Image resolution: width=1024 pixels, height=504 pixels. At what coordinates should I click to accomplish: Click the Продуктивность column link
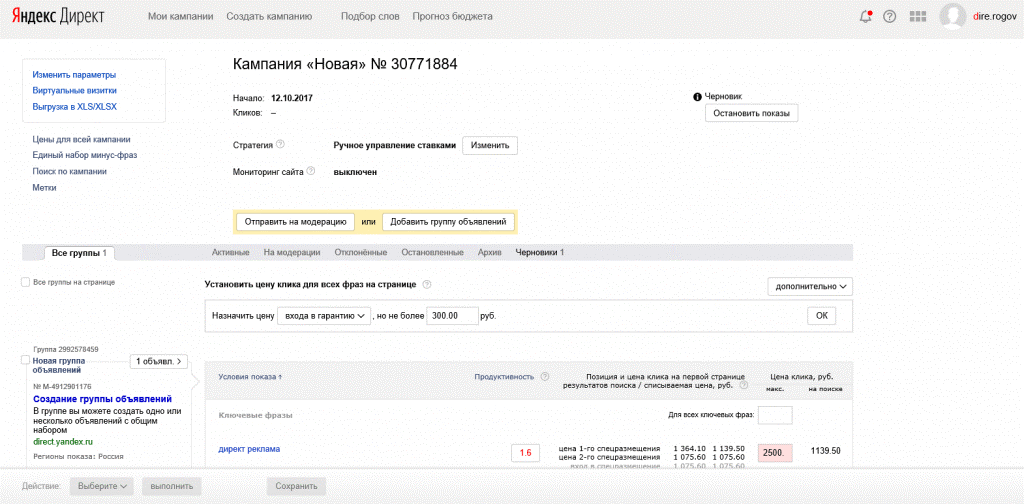tap(504, 377)
